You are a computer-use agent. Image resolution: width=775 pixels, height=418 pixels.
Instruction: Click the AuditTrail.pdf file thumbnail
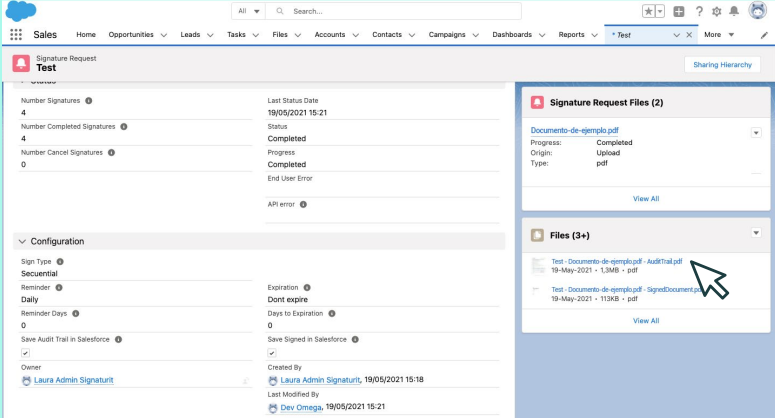click(538, 266)
